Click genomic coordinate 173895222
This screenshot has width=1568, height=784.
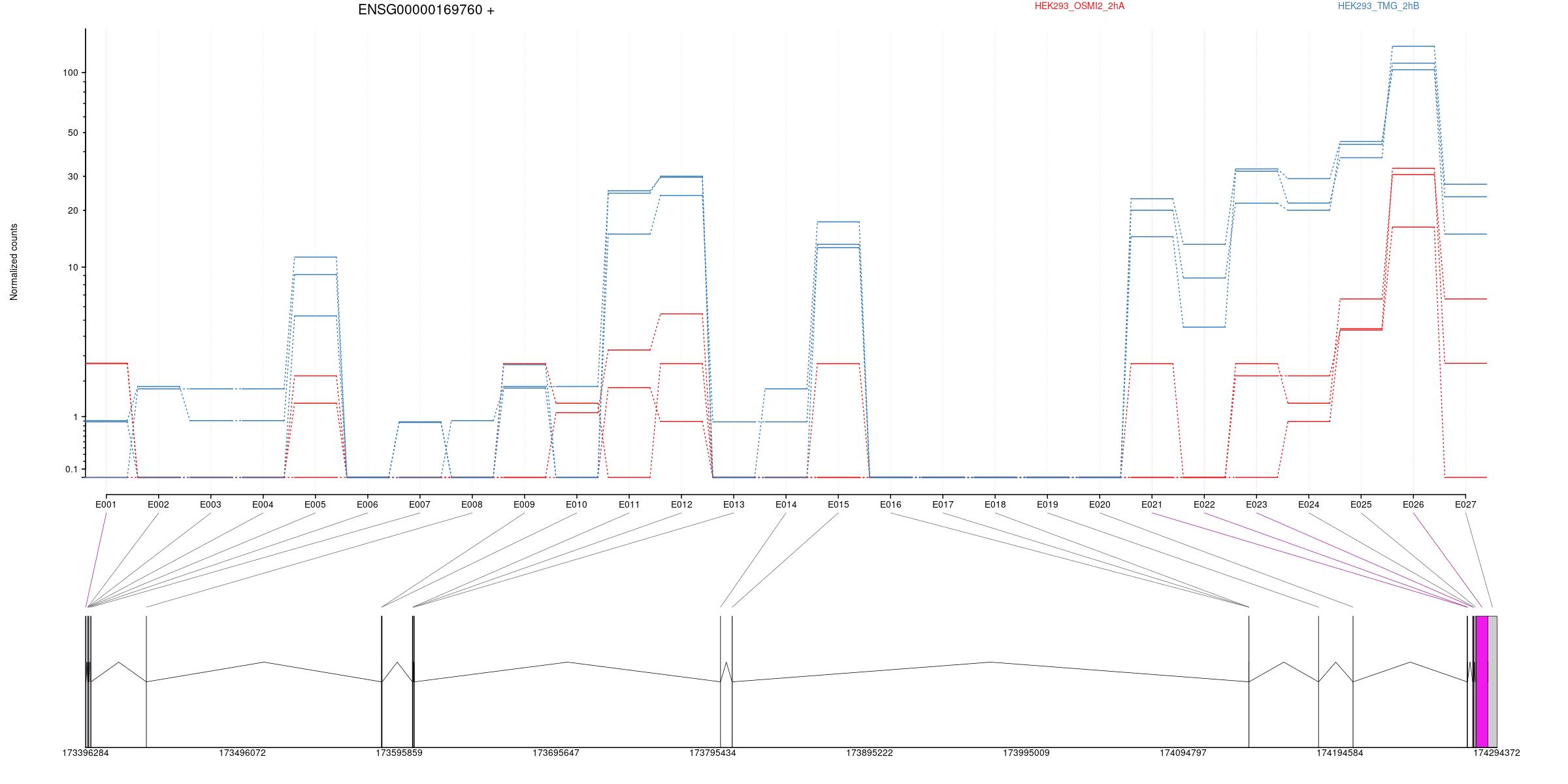pos(870,753)
